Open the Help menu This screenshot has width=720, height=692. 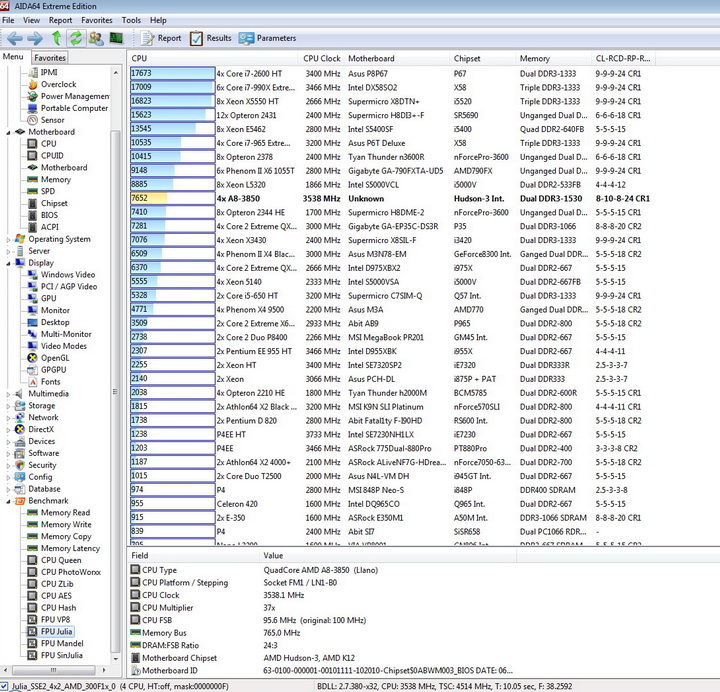(x=158, y=20)
